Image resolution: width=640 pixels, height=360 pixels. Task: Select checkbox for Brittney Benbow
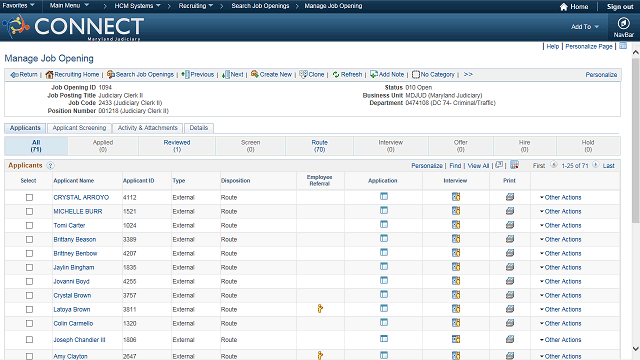(29, 253)
